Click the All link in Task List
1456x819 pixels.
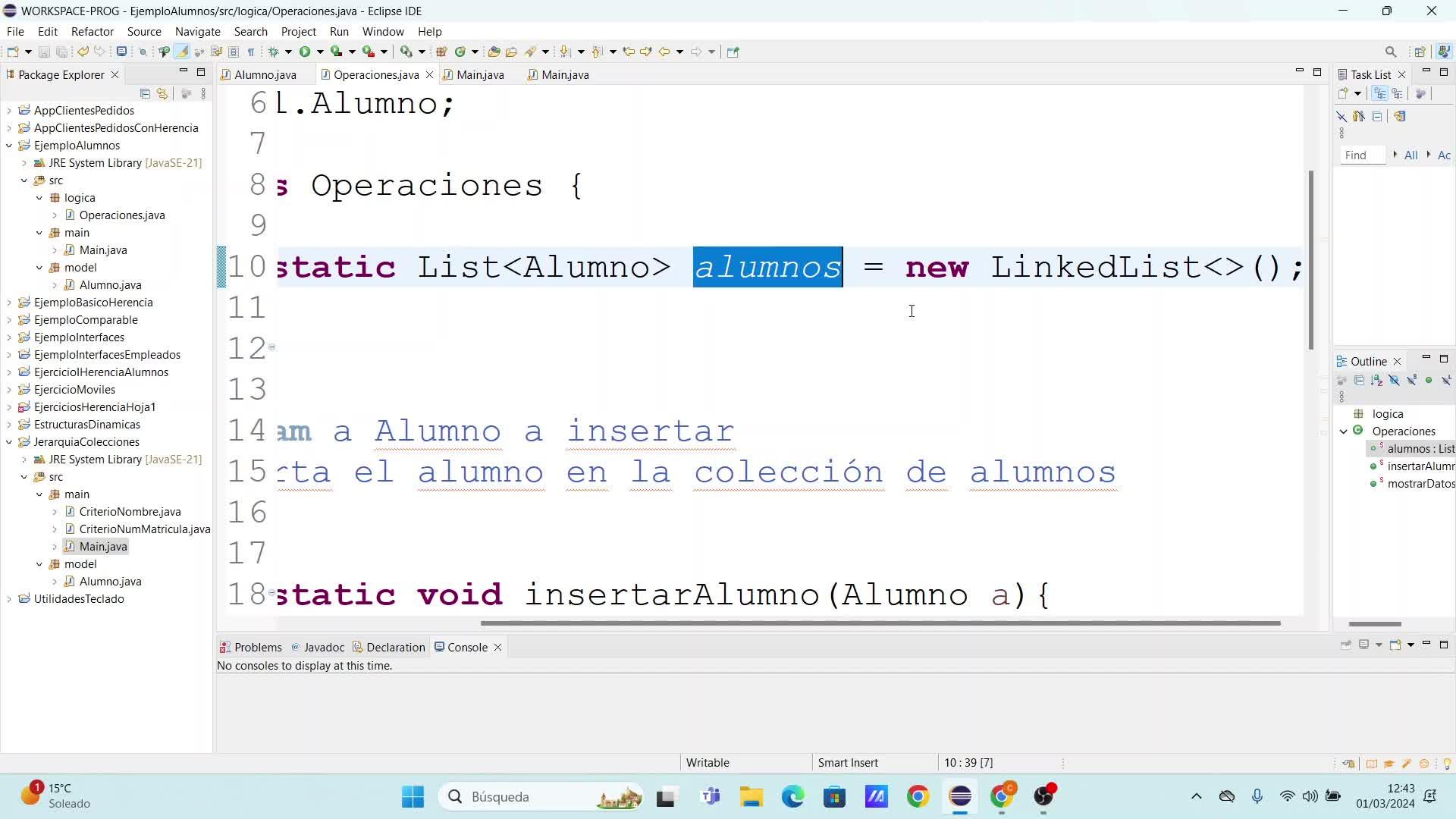pos(1410,155)
